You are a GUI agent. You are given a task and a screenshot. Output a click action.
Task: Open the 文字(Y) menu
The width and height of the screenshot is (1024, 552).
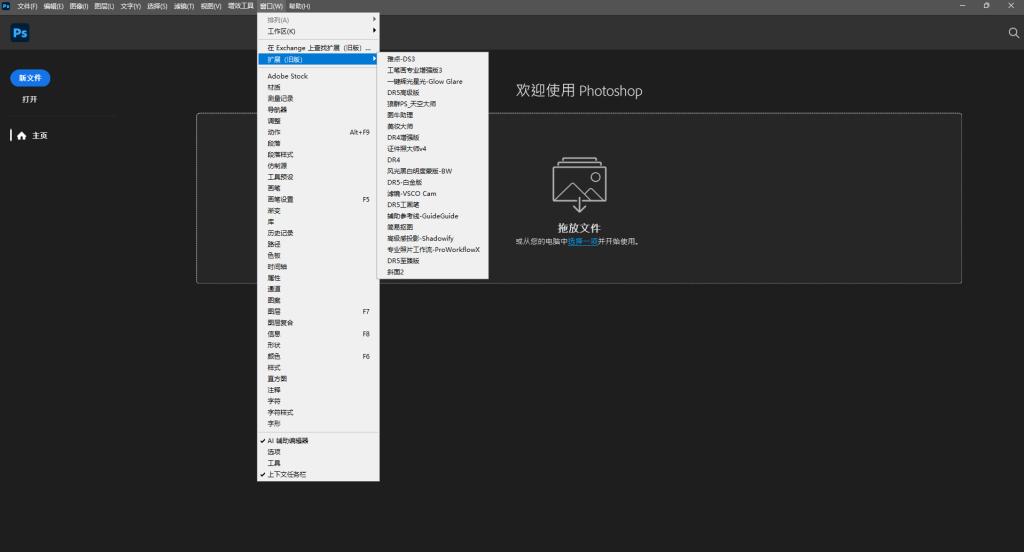pos(131,6)
